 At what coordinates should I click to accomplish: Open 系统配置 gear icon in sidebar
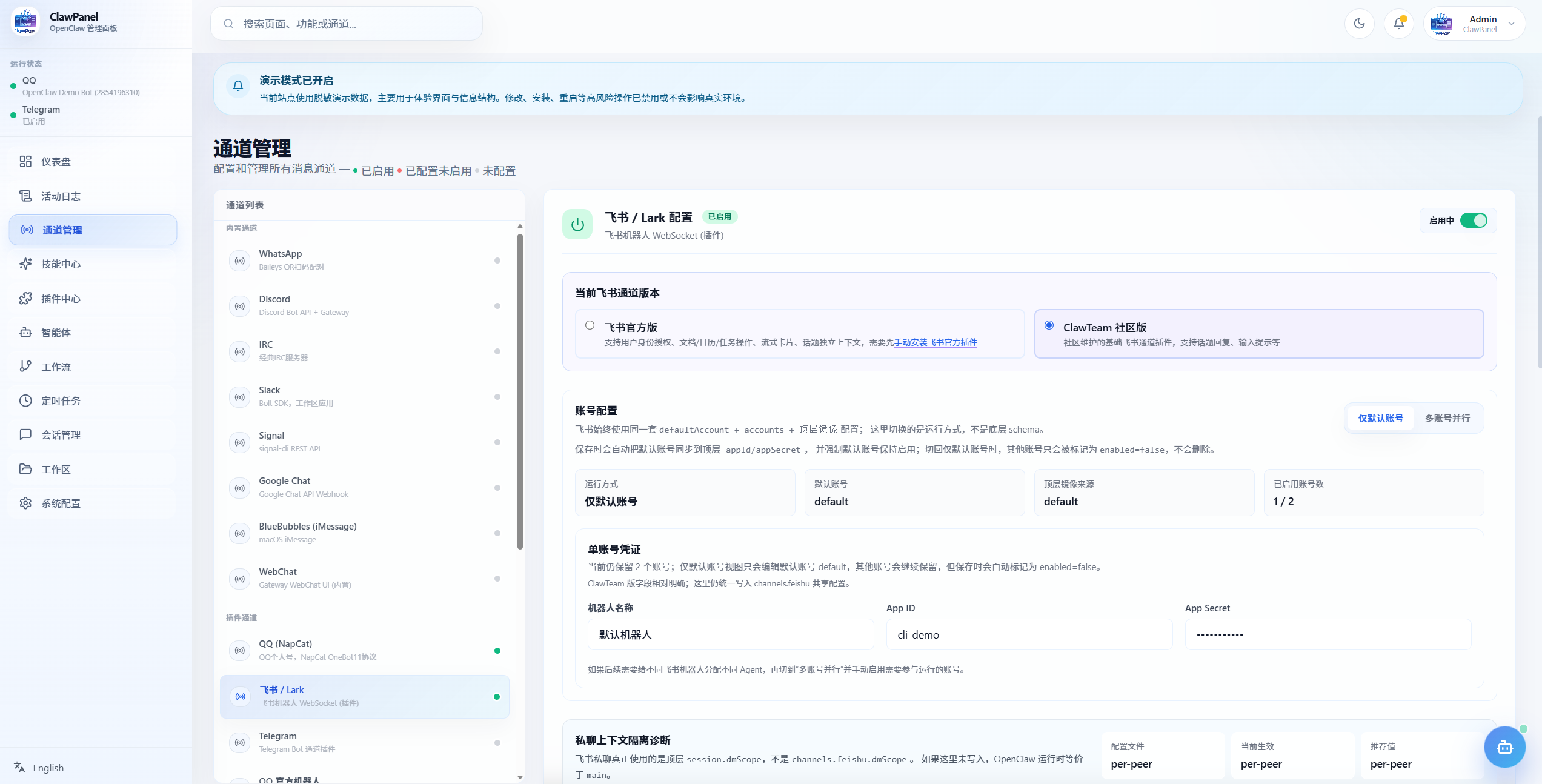tap(25, 503)
